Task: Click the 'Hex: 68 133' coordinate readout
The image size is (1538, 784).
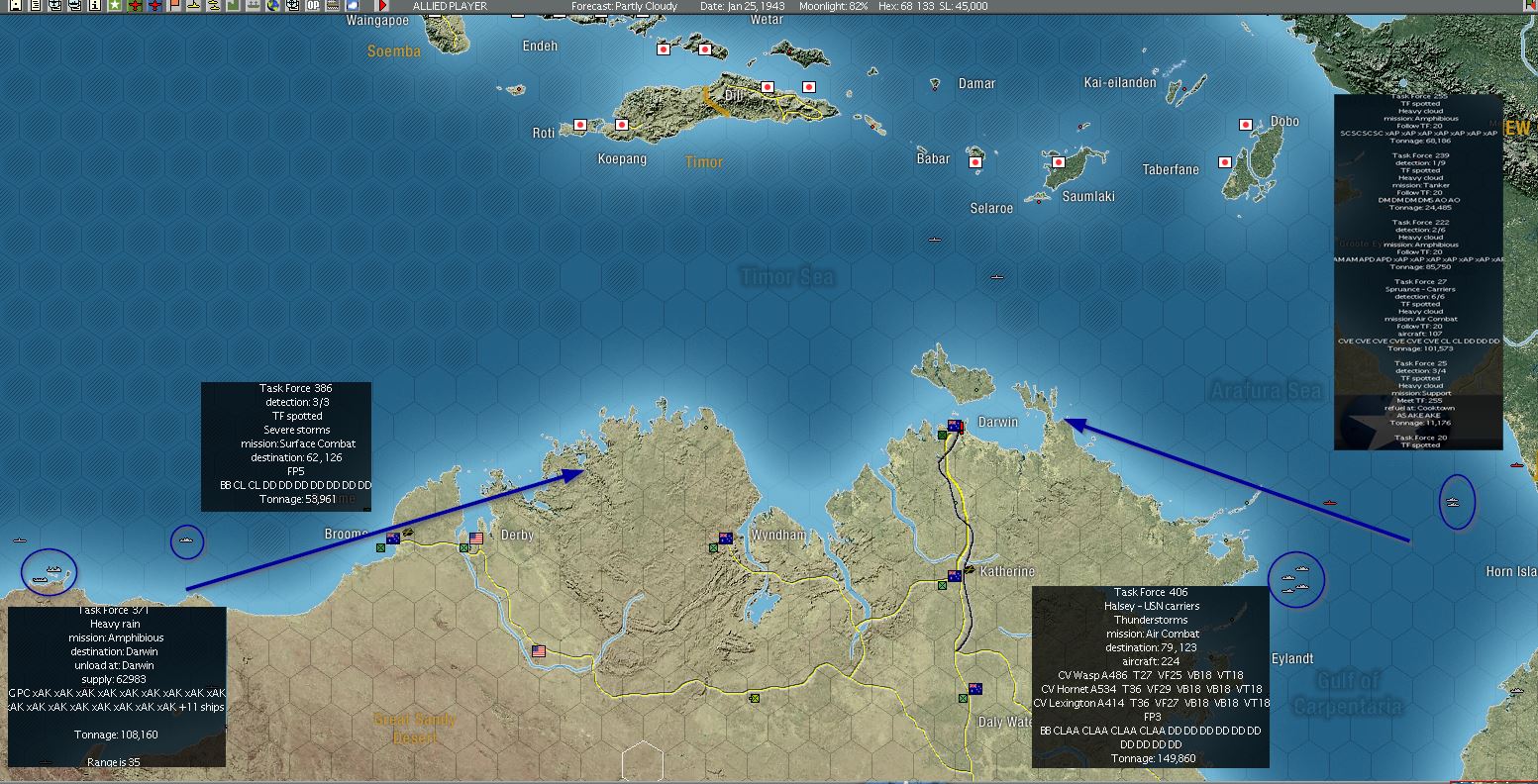Action: click(x=908, y=6)
